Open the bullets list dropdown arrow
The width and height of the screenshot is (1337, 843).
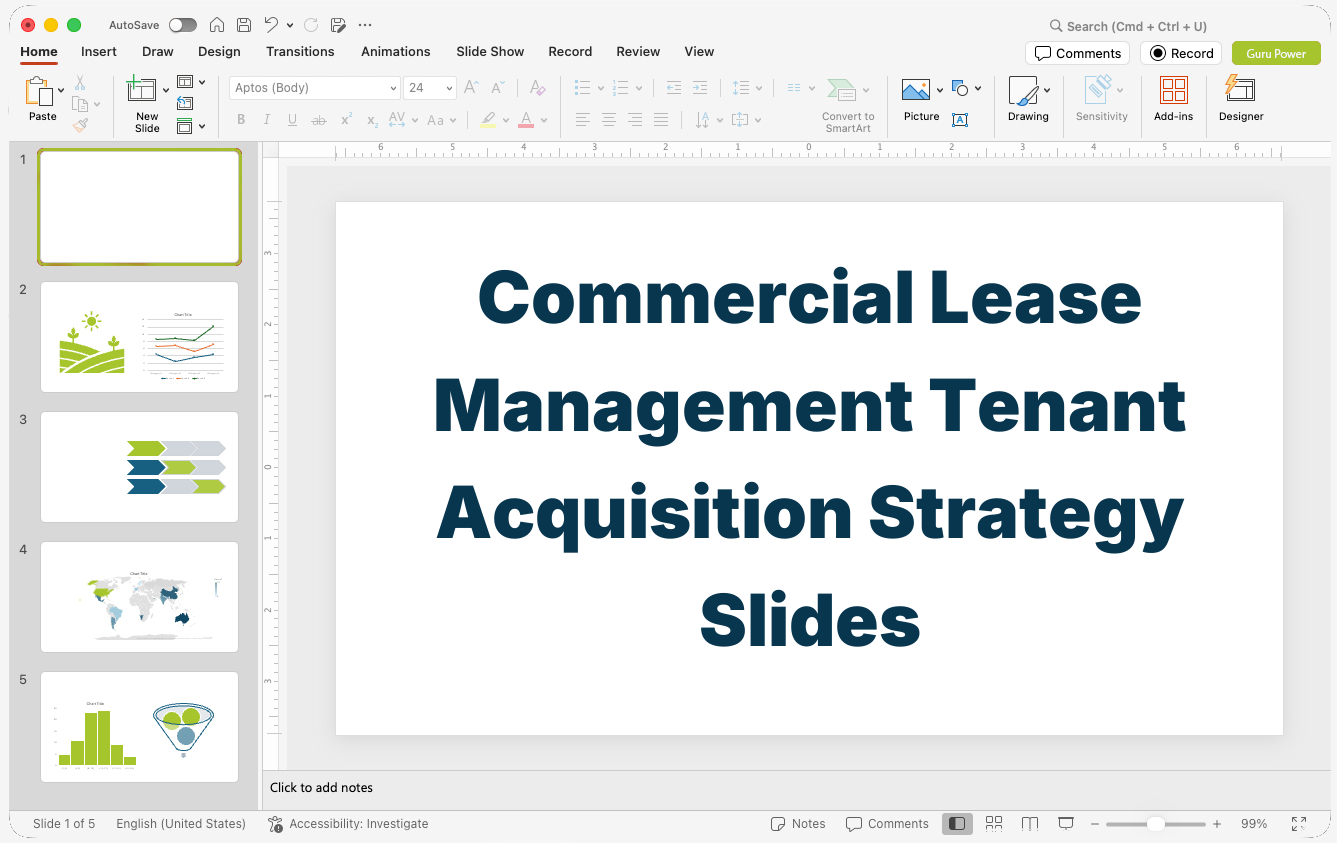tap(600, 88)
